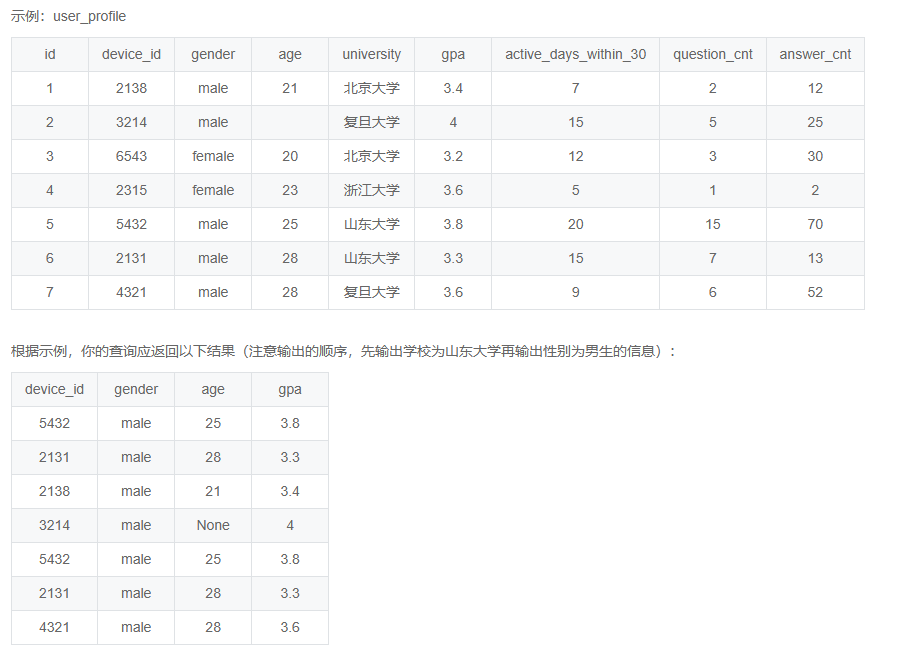Viewport: 914px width, 663px height.
Task: Click question_cnt '1' in the device 2315 row
Action: pos(712,190)
